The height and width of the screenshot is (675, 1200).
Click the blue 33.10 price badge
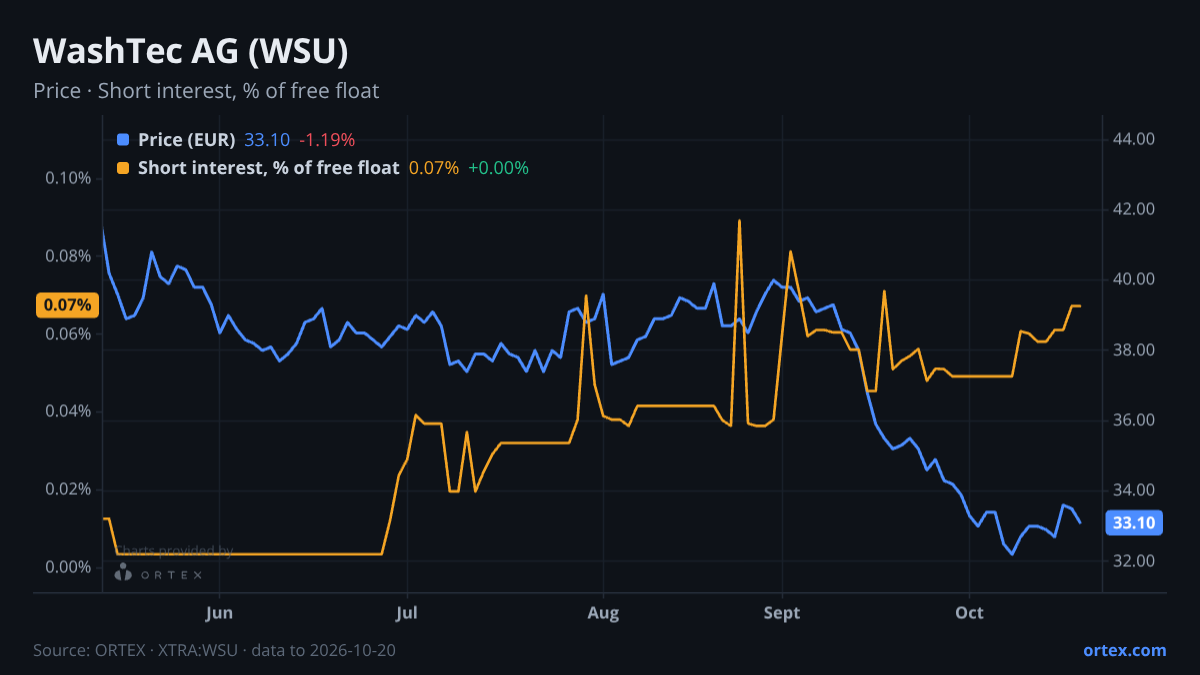pos(1134,522)
